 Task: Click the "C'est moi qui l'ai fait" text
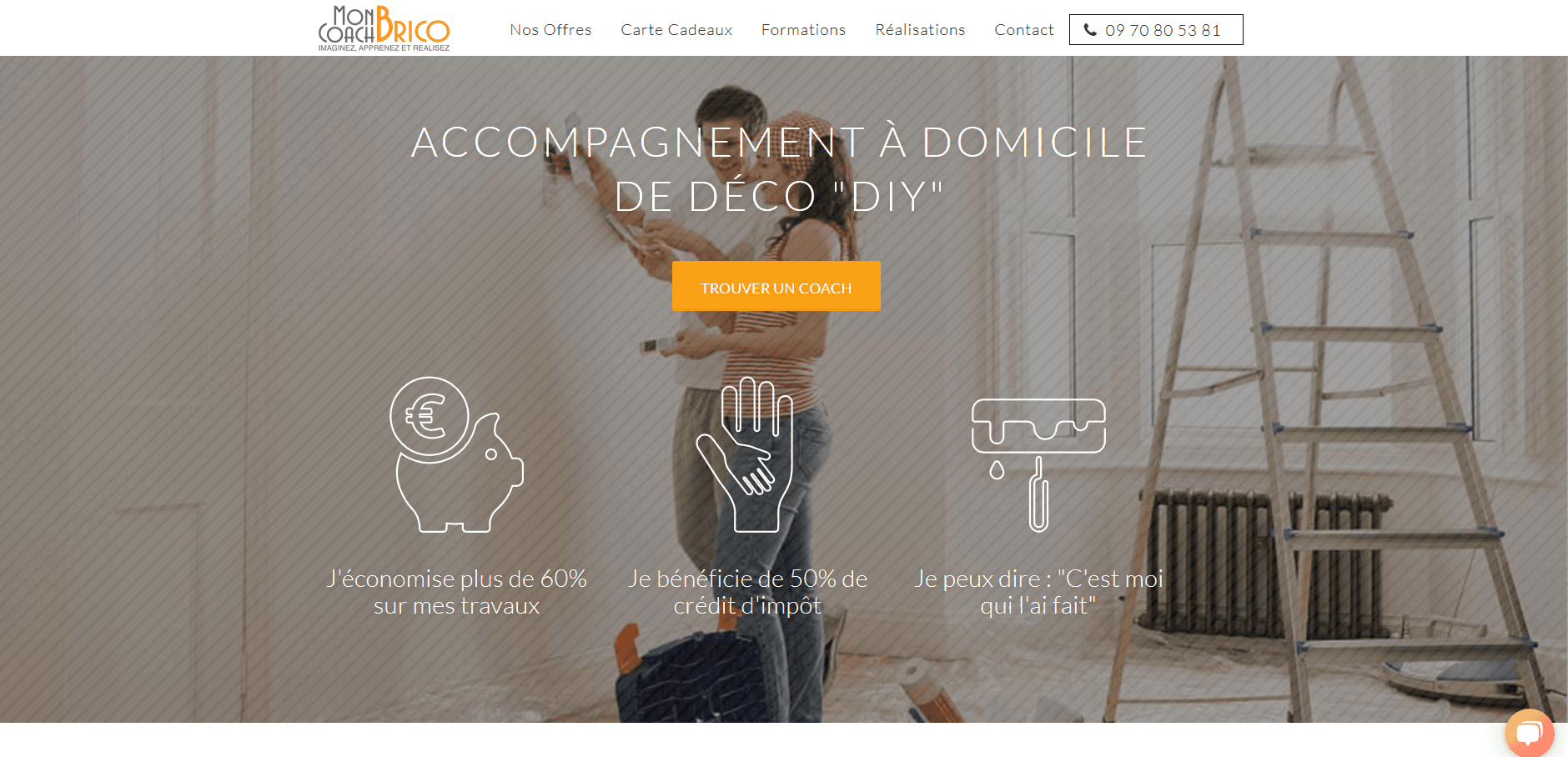pyautogui.click(x=1038, y=592)
